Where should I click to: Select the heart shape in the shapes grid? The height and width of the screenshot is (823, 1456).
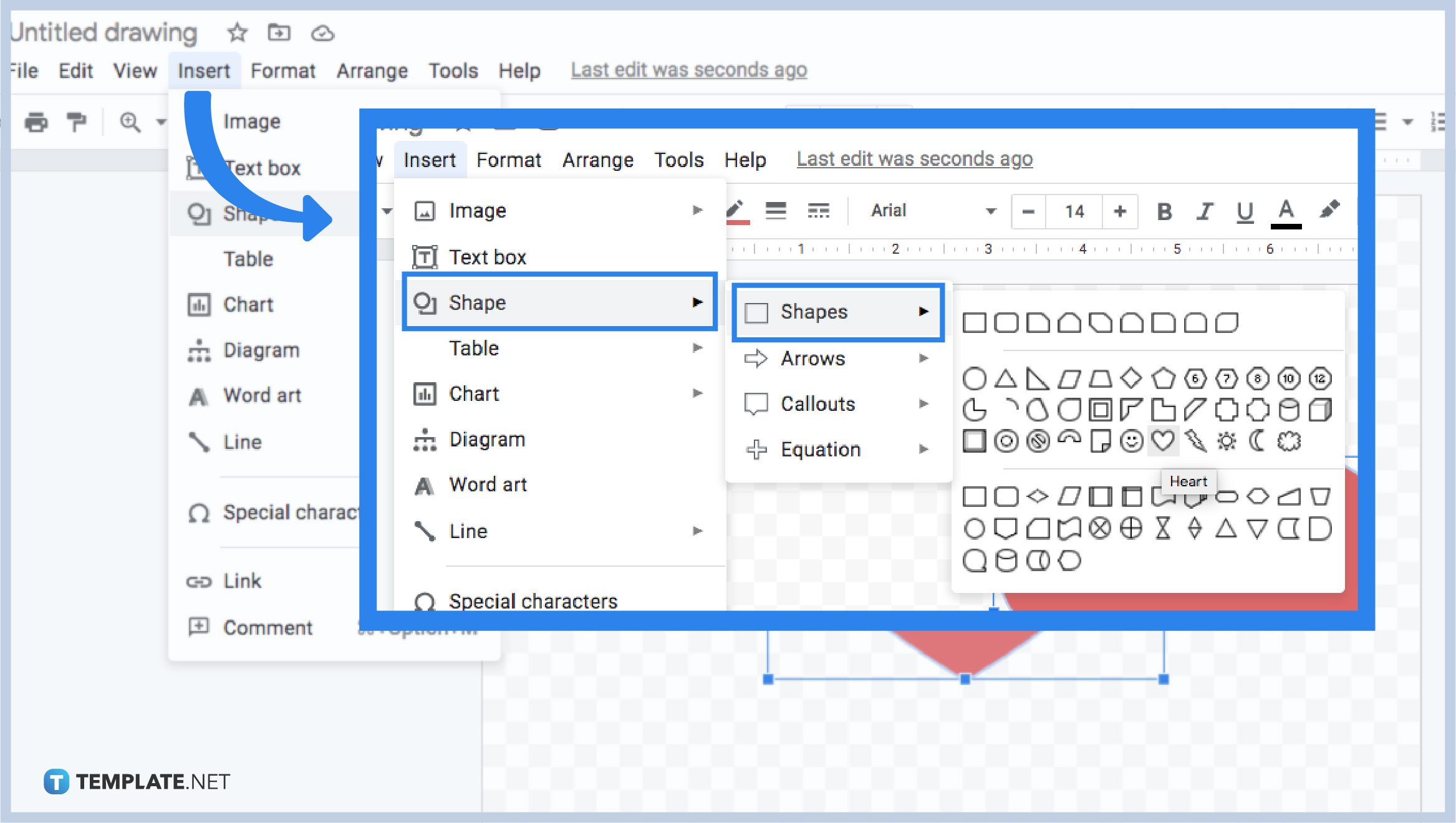1162,440
